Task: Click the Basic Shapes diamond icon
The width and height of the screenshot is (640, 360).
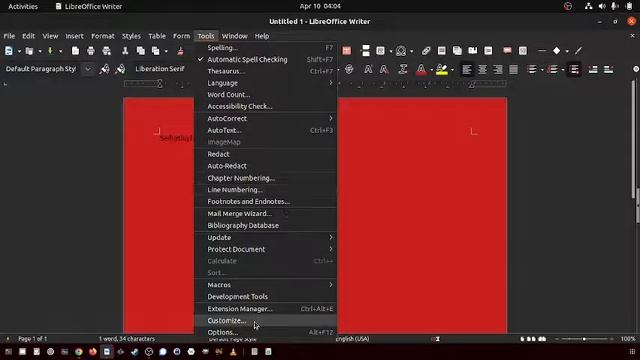Action: [557, 51]
